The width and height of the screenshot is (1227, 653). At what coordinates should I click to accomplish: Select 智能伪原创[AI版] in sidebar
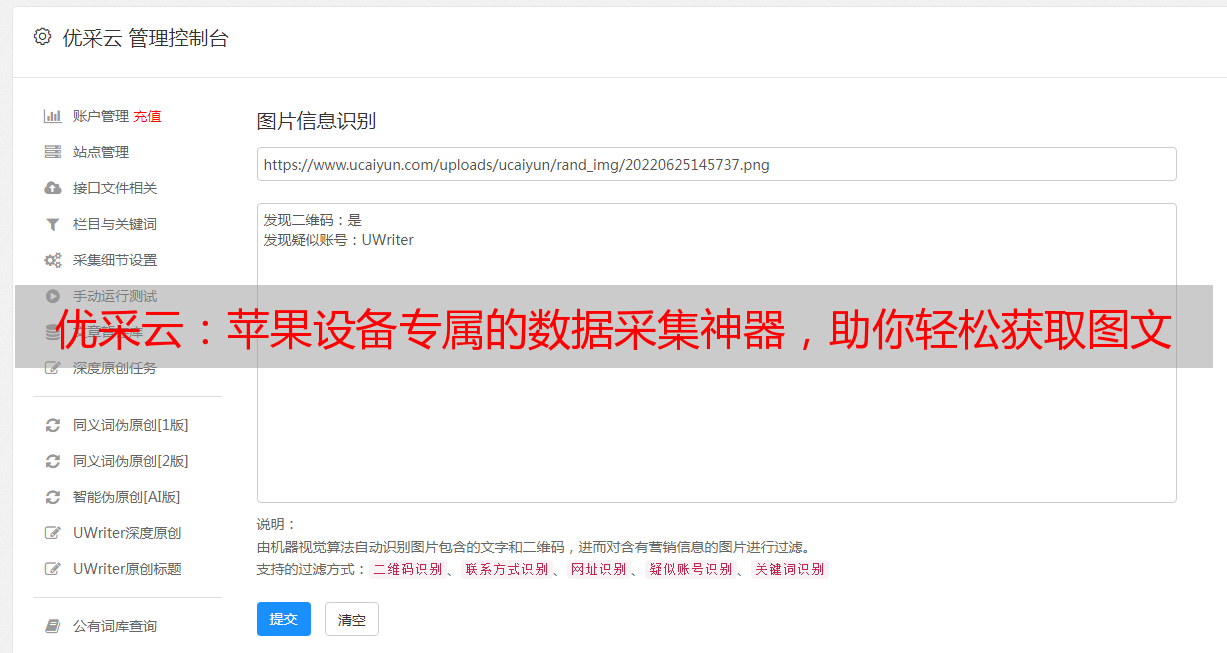coord(127,497)
